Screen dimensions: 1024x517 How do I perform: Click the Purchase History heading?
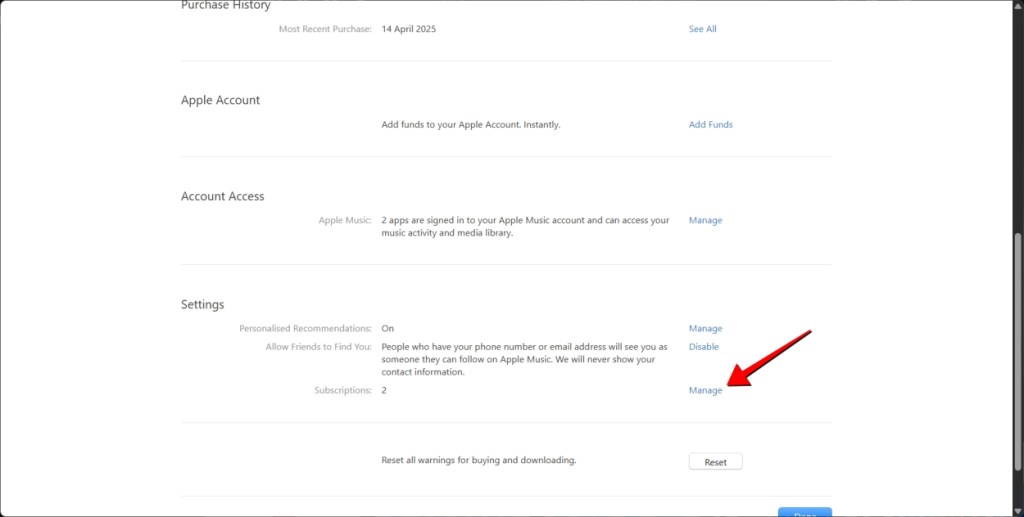(x=225, y=5)
